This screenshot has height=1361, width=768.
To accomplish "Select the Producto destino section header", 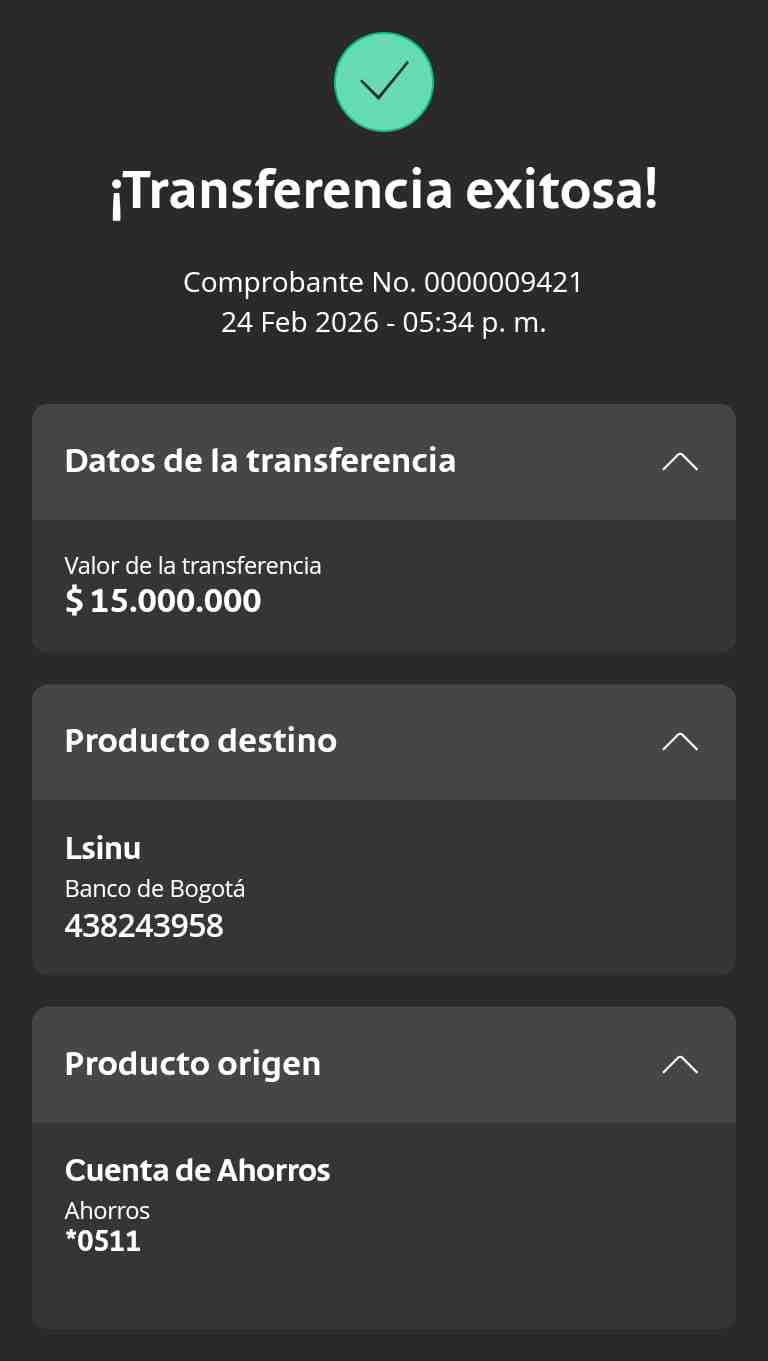I will coord(384,742).
